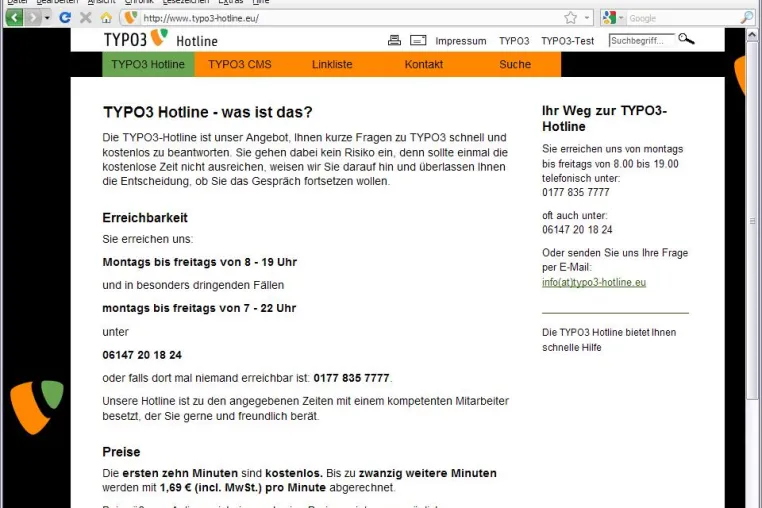Click the TYPO3 favicon in the address bar
762x508 pixels.
click(130, 18)
